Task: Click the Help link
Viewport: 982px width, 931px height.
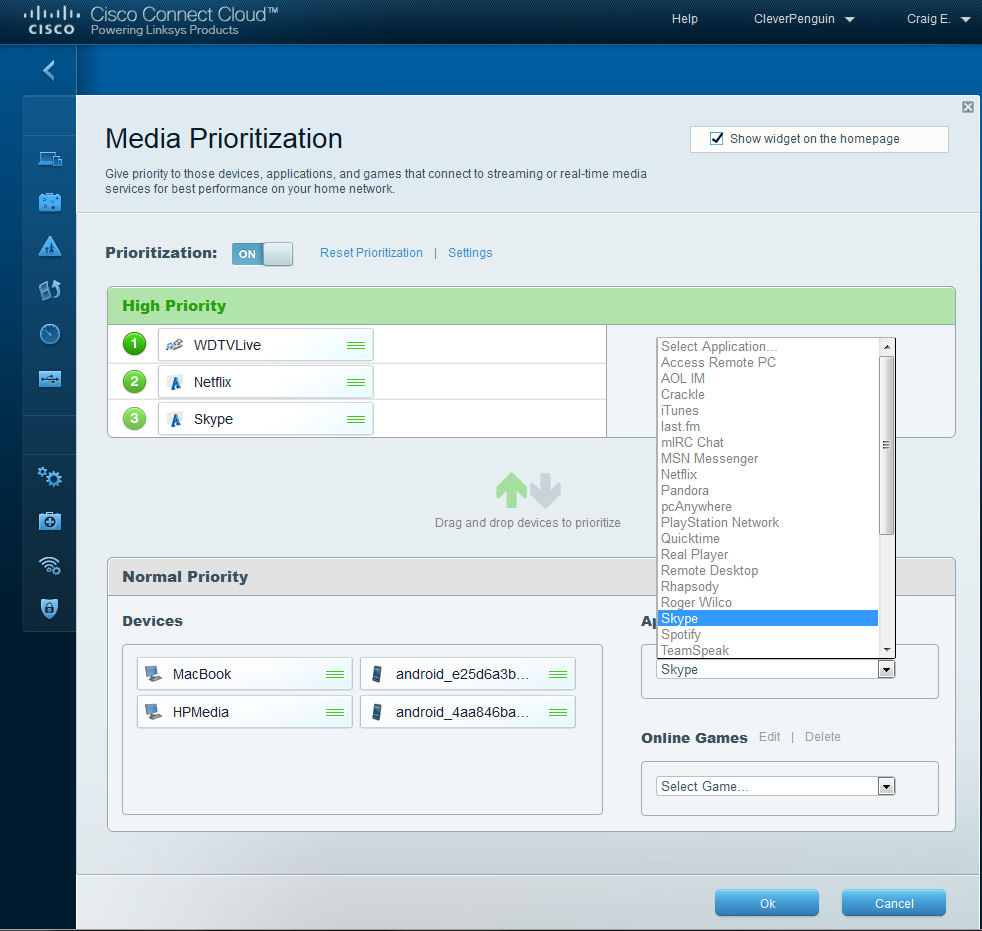Action: click(x=685, y=19)
